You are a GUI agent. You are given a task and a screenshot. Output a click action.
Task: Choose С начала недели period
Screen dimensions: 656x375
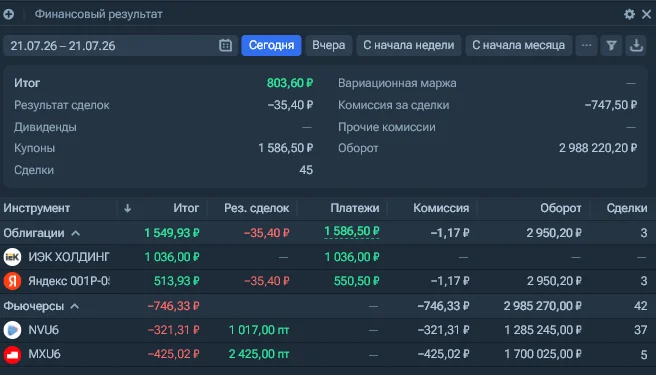pos(408,45)
